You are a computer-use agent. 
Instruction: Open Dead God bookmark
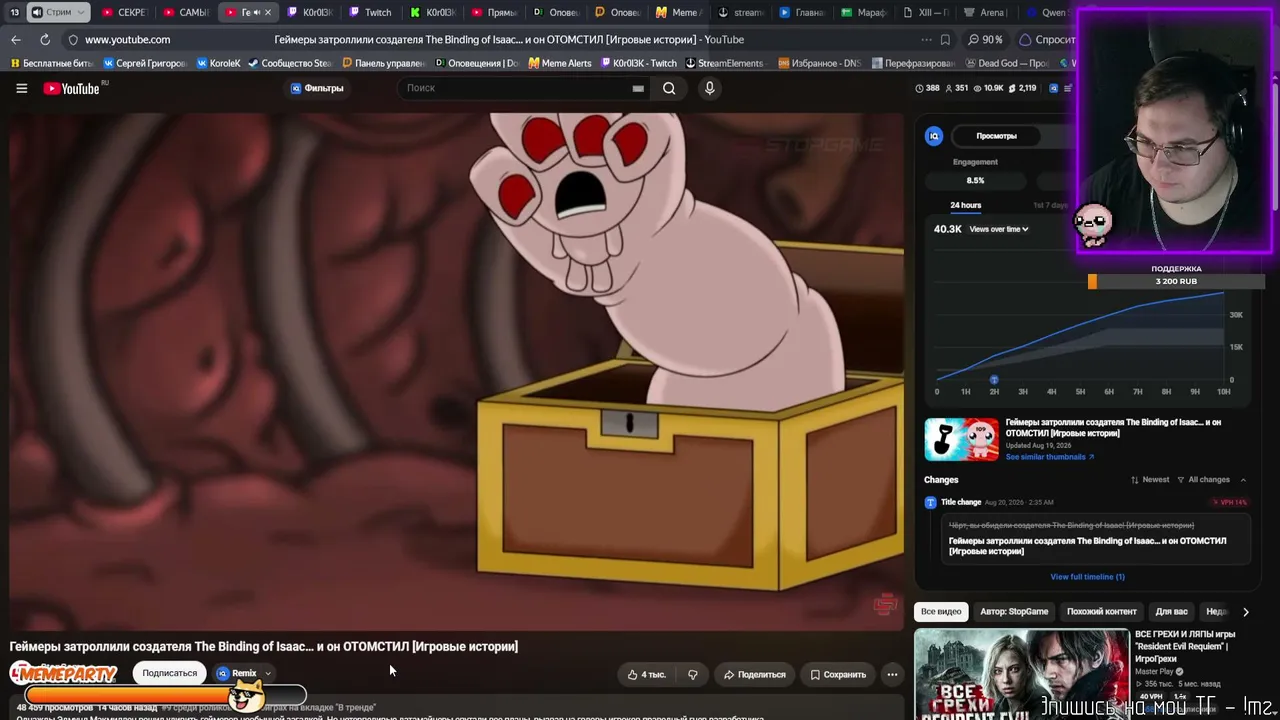click(x=1006, y=63)
